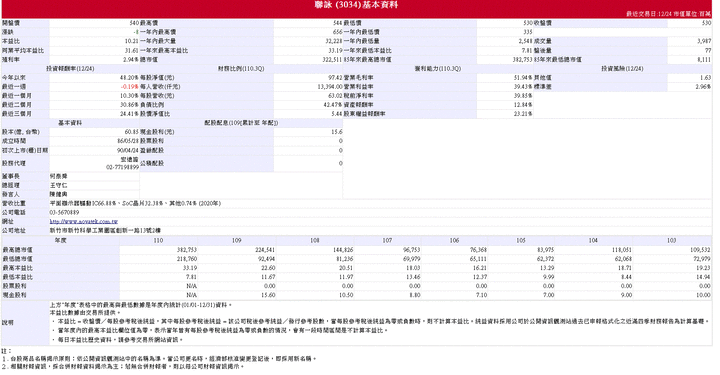The height and width of the screenshot is (375, 720).
Task: Click the 投資風險(12/24) section header
Action: coord(622,68)
